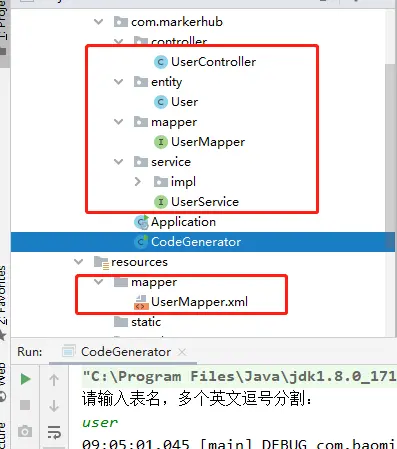Collapse the entity folder chevron
This screenshot has height=449, width=397.
point(119,82)
